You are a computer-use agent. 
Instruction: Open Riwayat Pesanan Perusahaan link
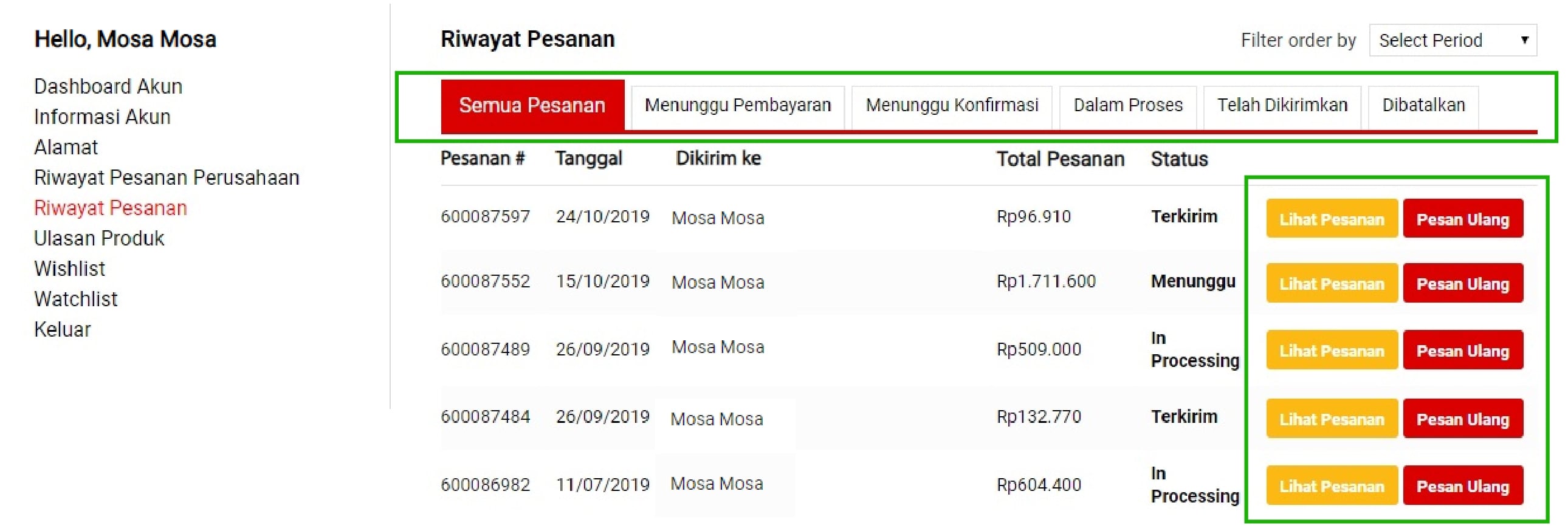tap(167, 177)
